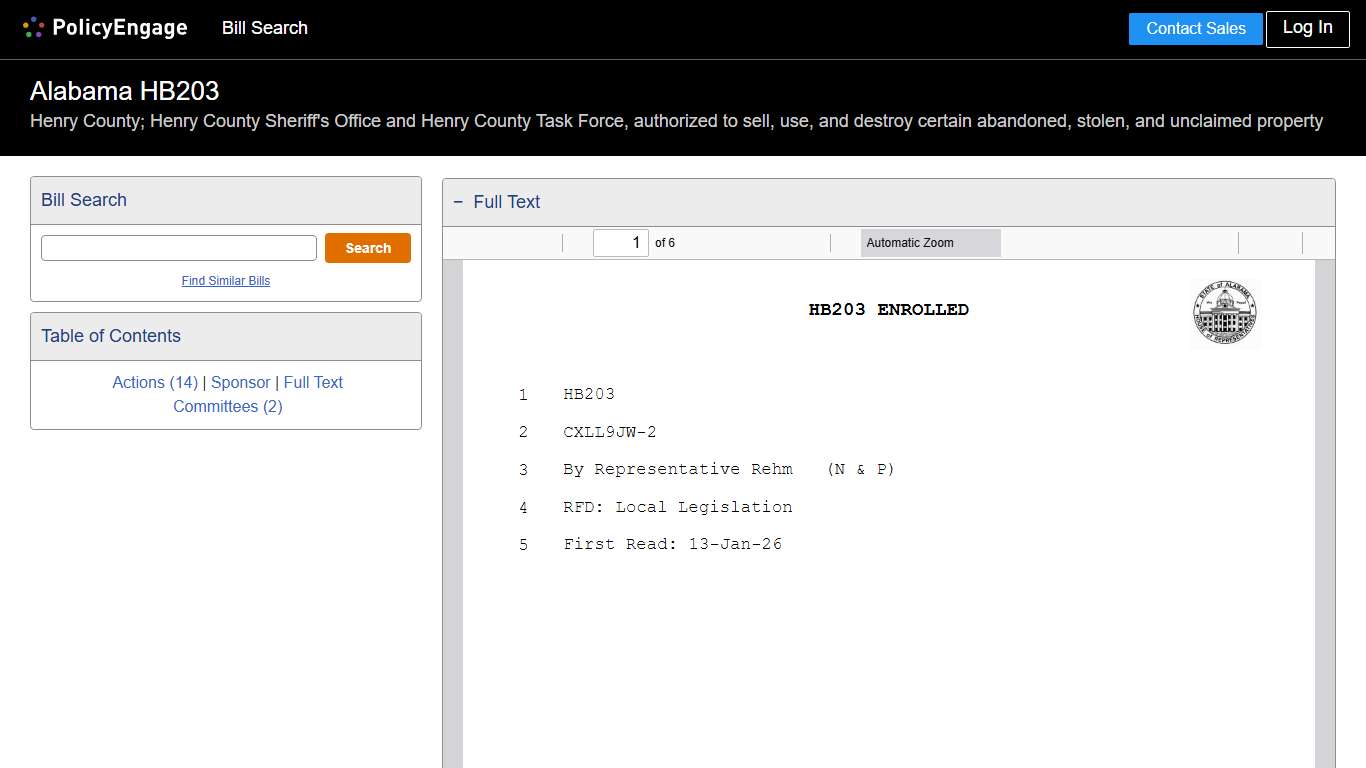Collapse the Full Text panel via minus sign
1366x768 pixels.
point(458,202)
